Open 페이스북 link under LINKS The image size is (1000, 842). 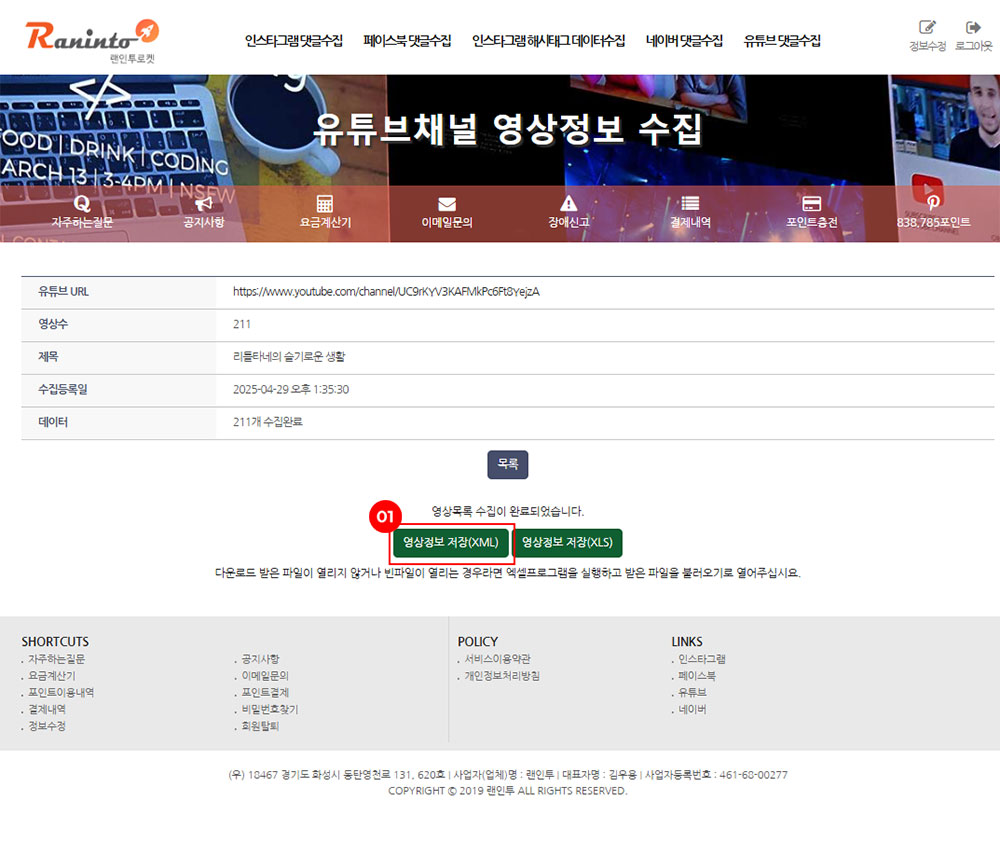pos(696,676)
